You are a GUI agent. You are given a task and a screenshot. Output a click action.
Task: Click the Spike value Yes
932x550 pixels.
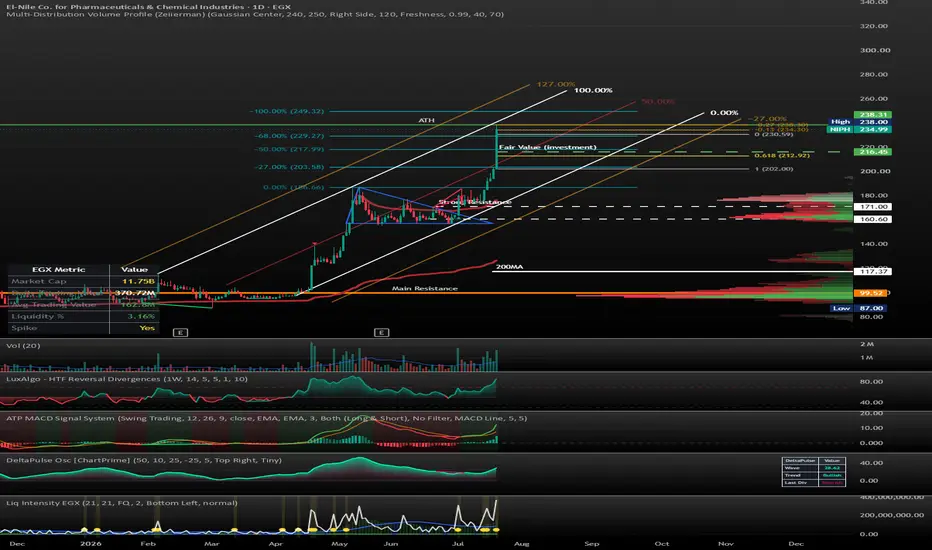point(147,328)
